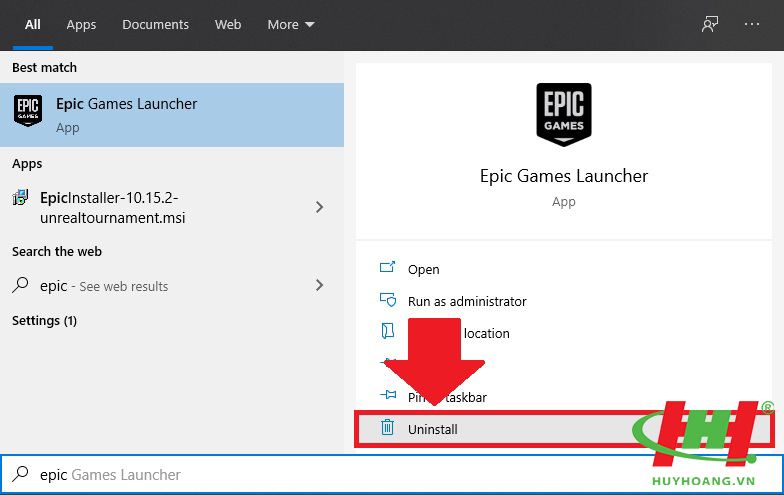Screen dimensions: 784x495
Task: Choose Uninstall action
Action: (564, 429)
